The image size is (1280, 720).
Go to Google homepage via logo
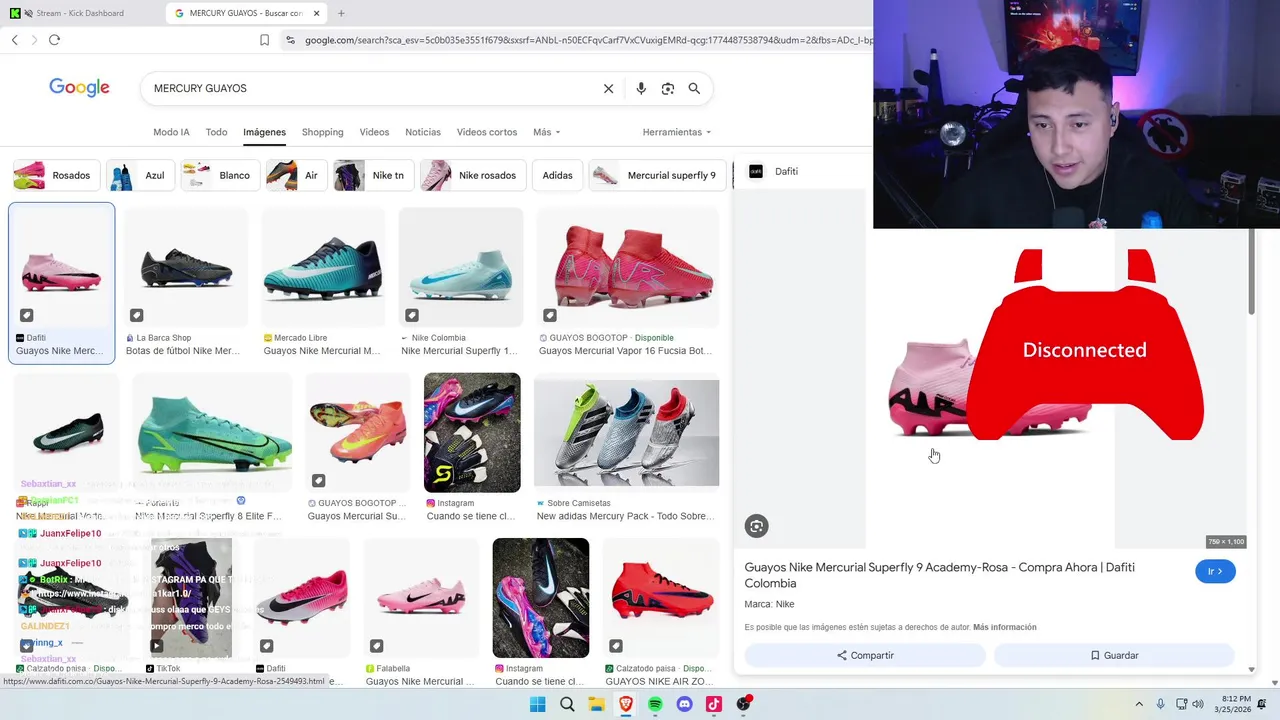pos(79,88)
